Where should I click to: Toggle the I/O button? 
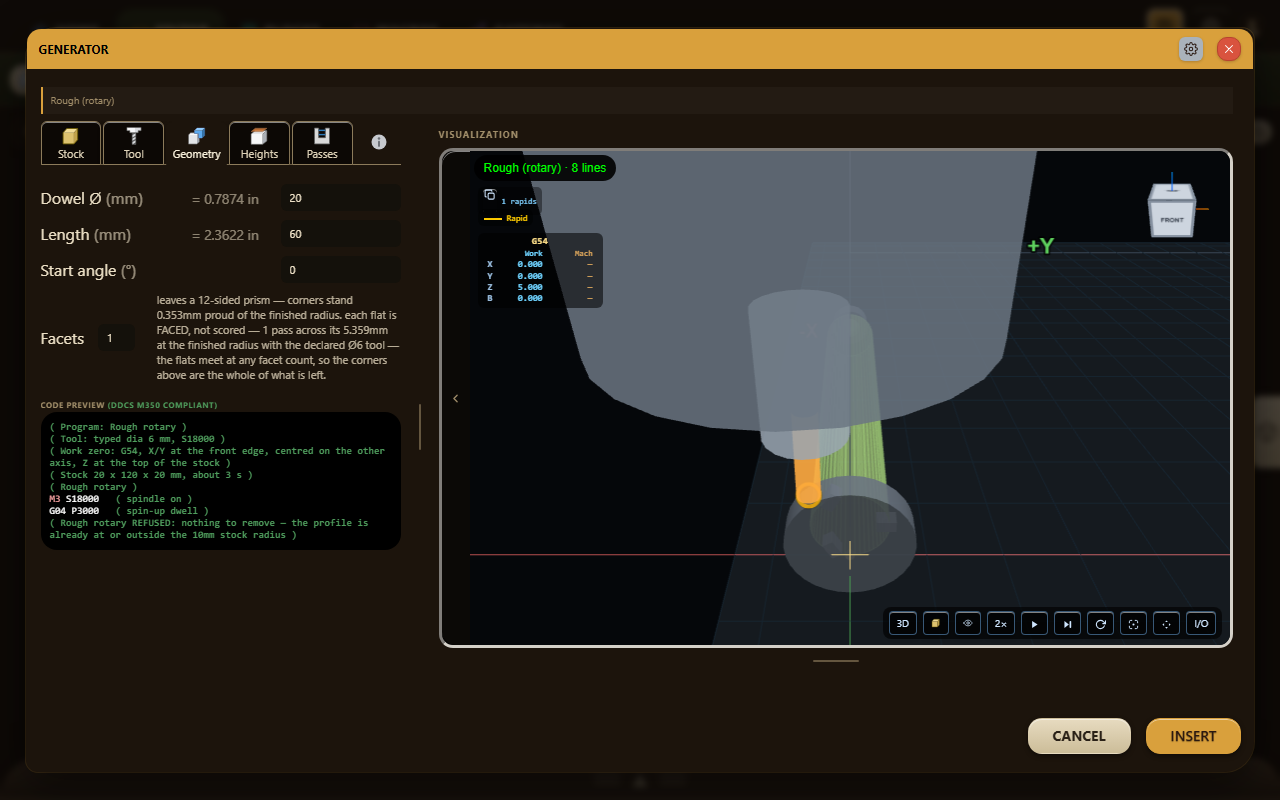[1202, 623]
